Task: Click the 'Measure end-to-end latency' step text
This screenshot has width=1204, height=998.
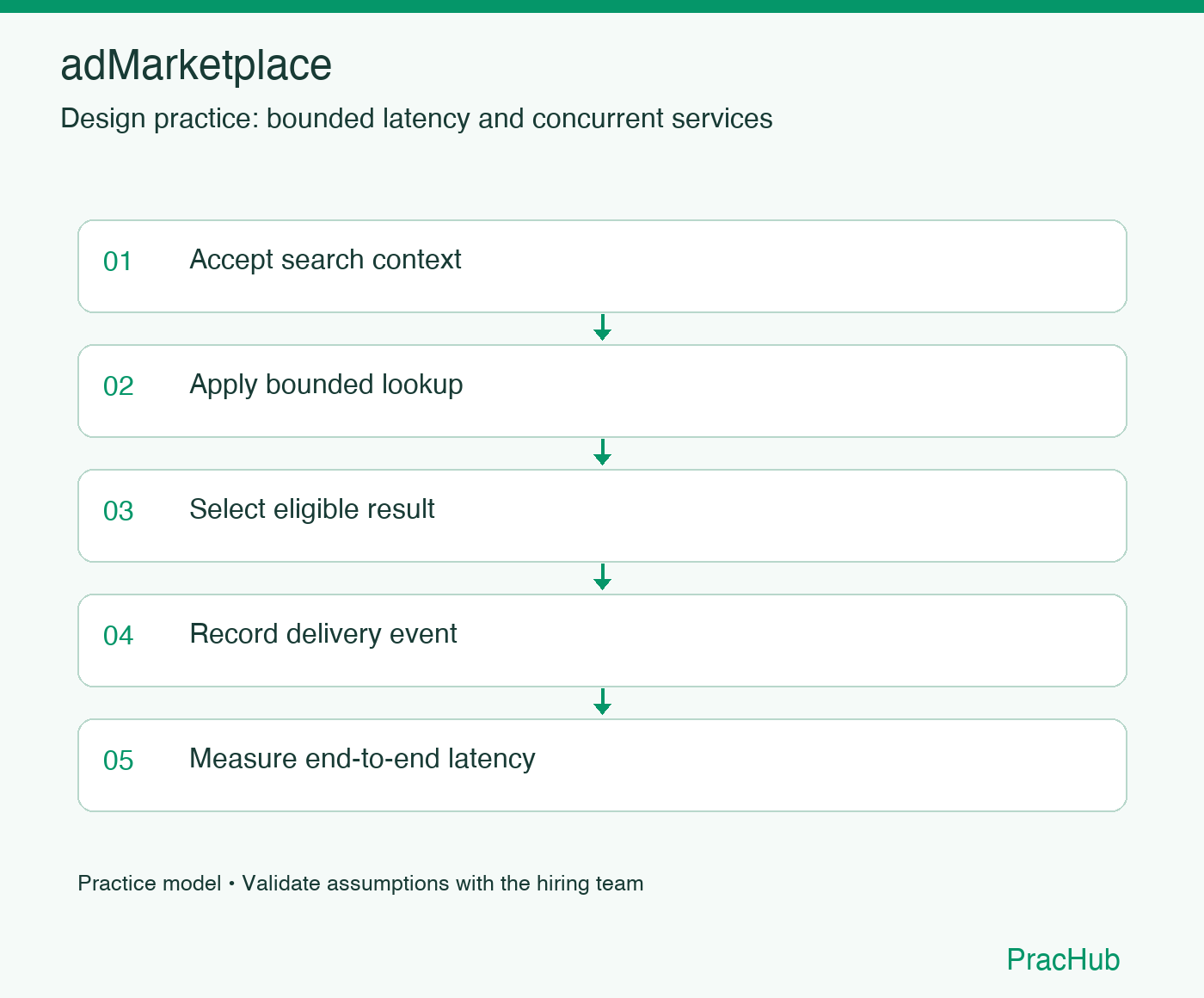Action: point(362,759)
